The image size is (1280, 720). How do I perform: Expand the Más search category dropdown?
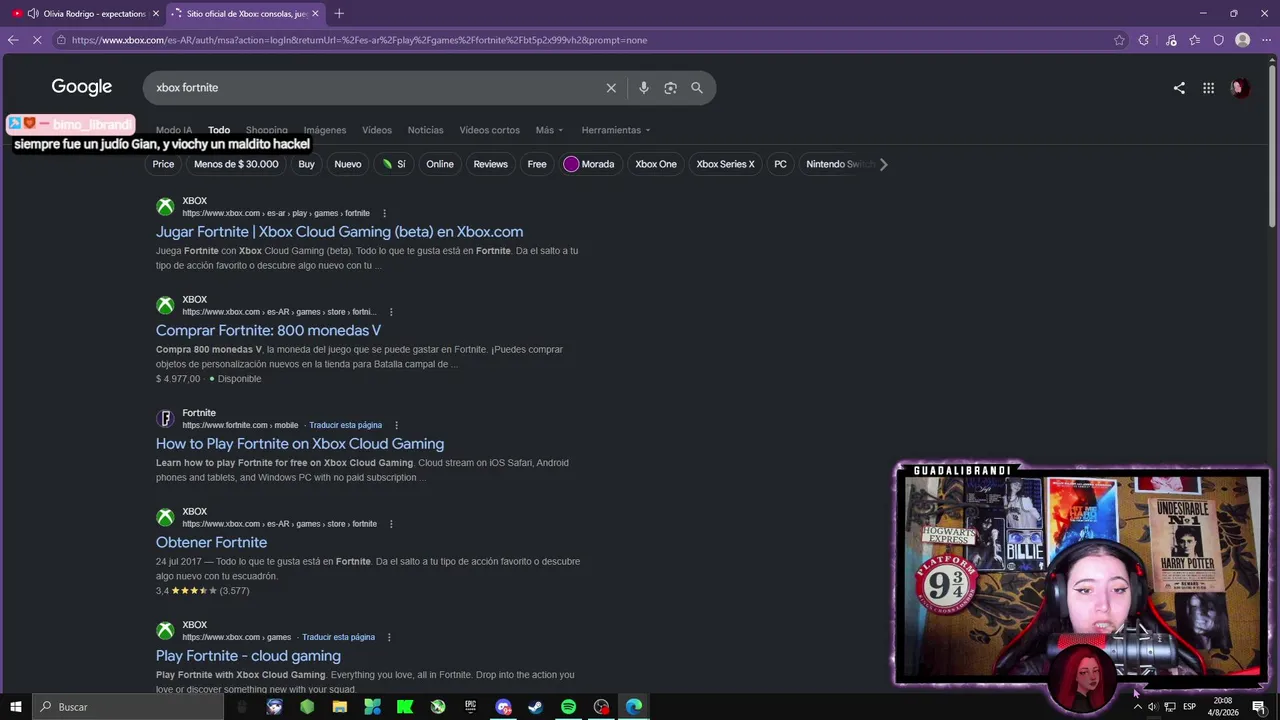[549, 130]
